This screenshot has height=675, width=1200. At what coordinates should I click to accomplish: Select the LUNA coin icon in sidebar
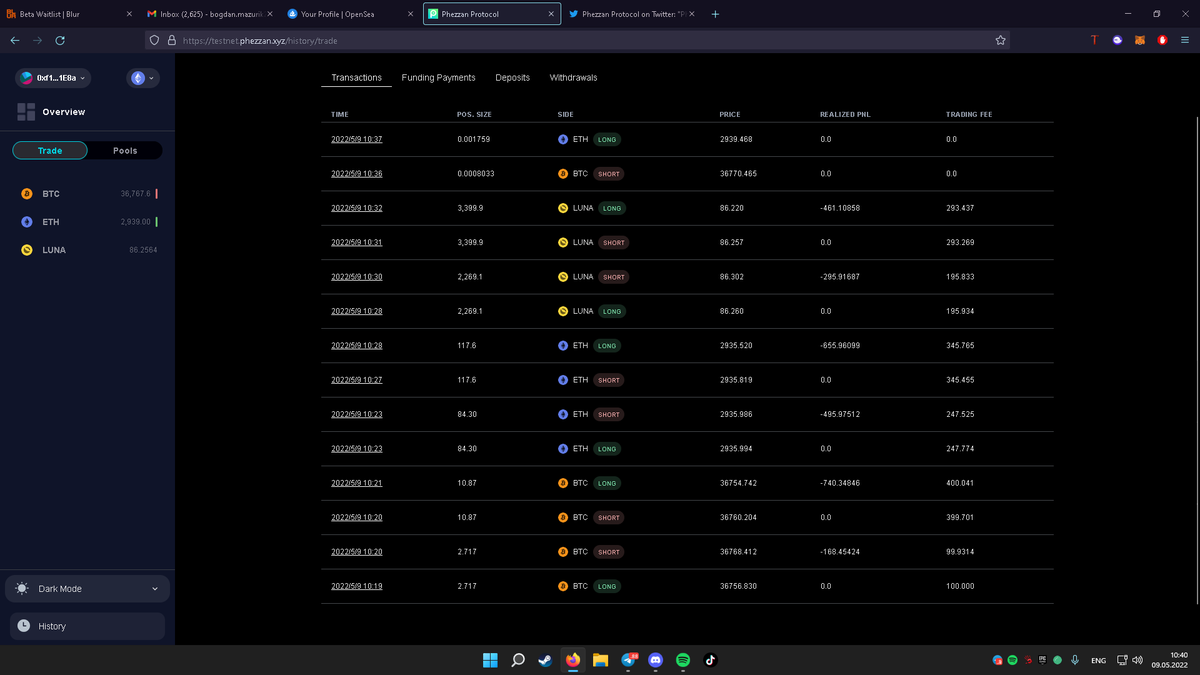tap(27, 250)
